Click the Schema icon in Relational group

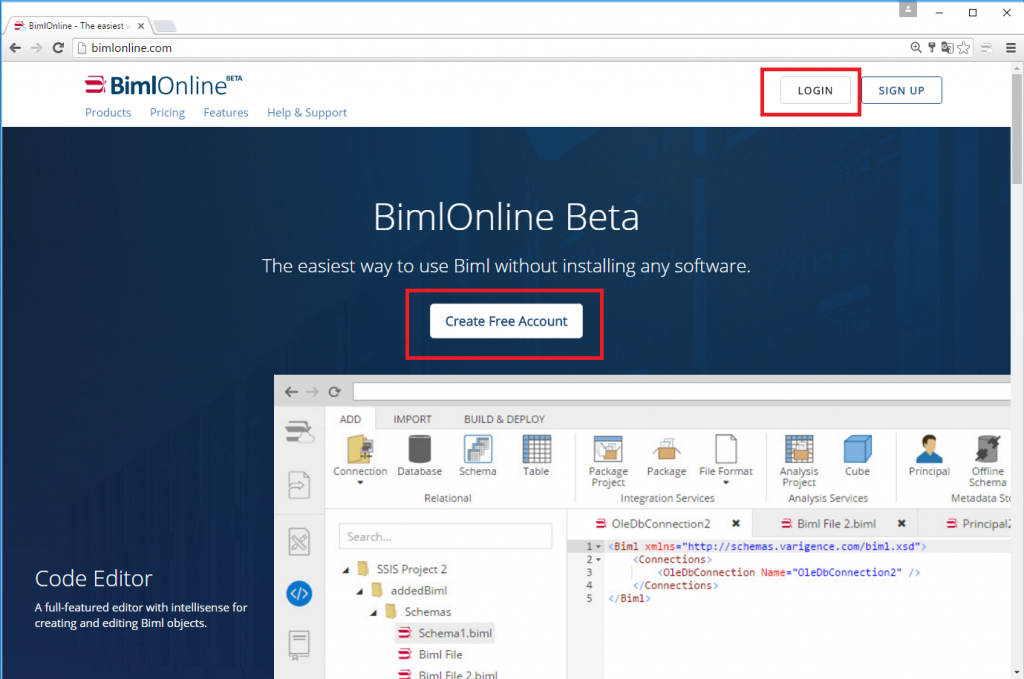477,450
